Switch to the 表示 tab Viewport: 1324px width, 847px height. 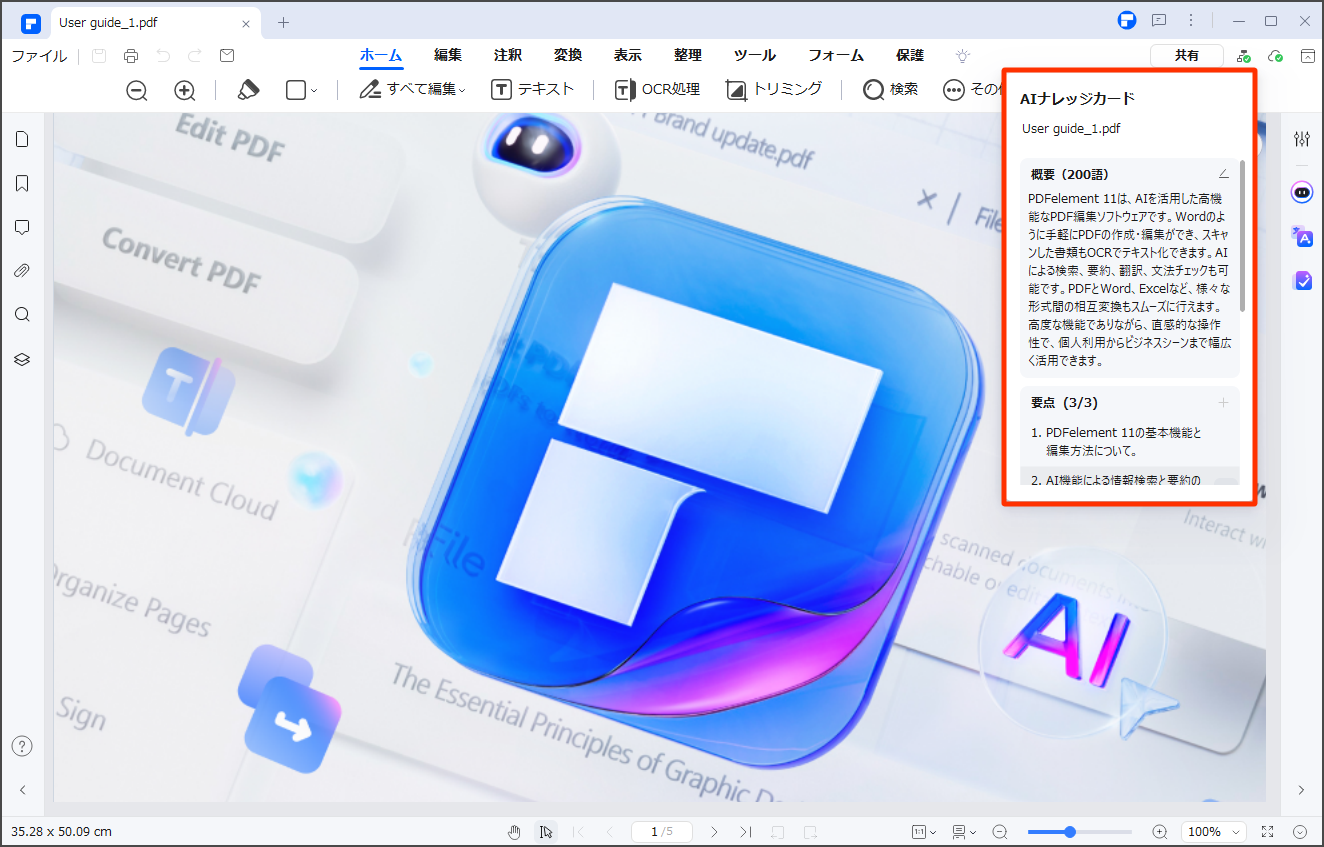pyautogui.click(x=628, y=56)
